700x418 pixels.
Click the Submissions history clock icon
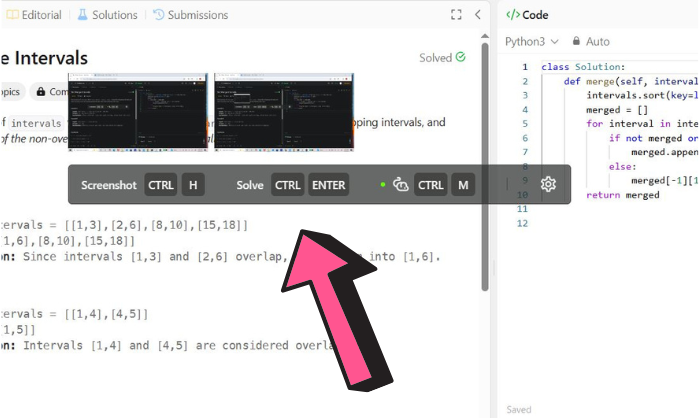pos(159,15)
